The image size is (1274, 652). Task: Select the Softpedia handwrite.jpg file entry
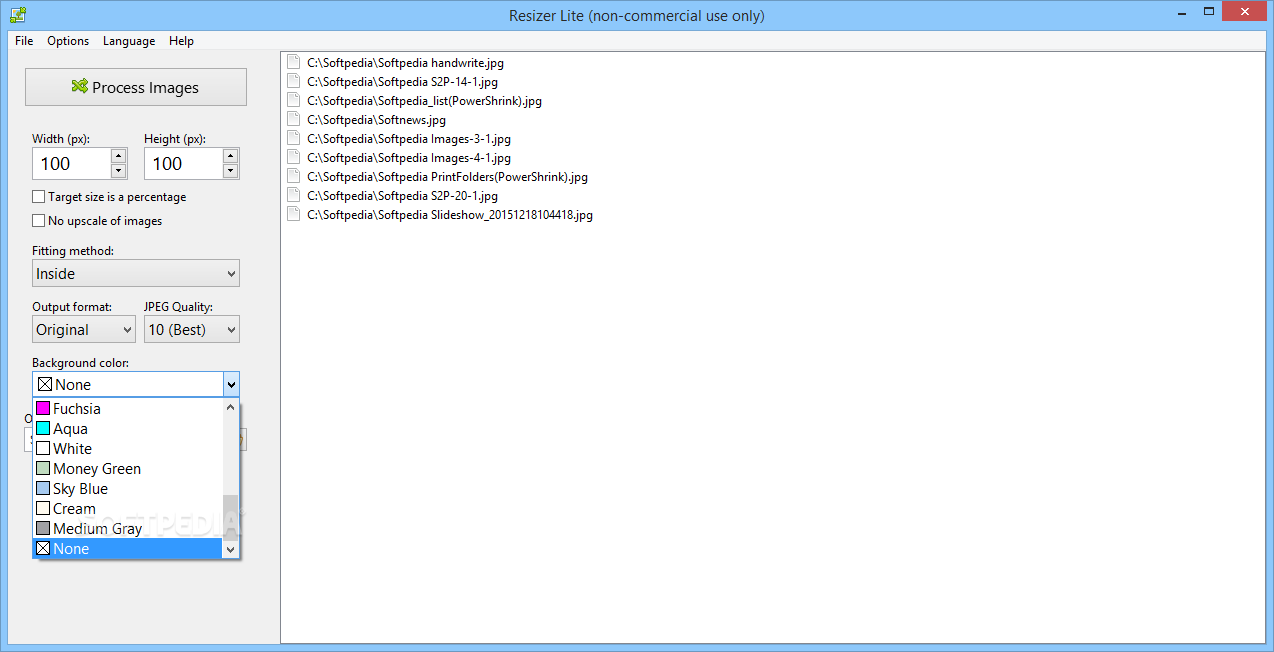point(405,62)
